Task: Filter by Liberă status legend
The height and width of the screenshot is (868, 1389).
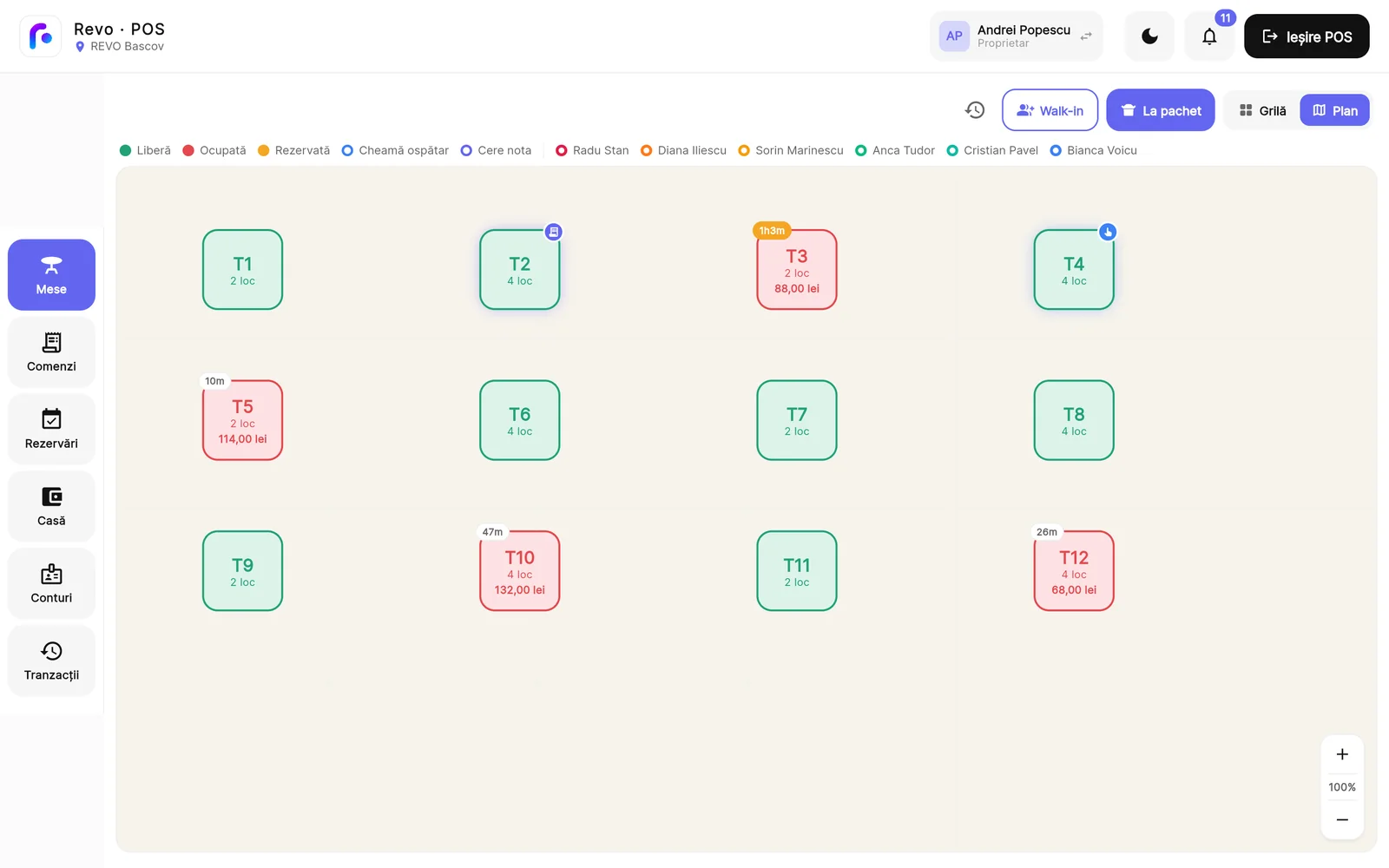Action: point(145,150)
